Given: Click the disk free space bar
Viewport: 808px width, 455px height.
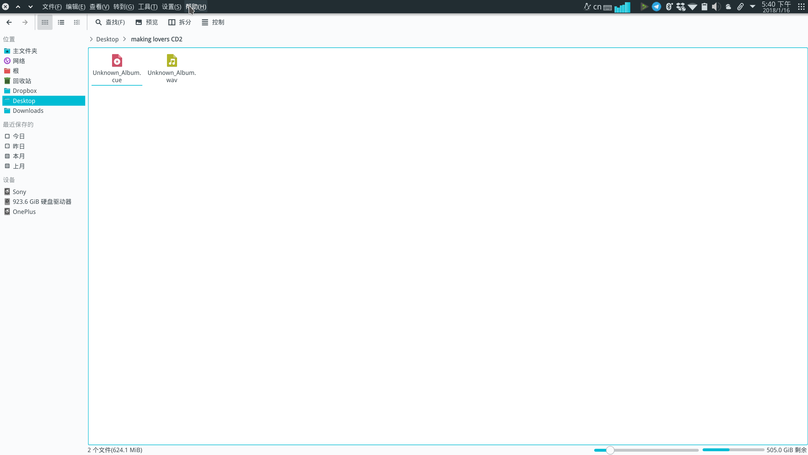Looking at the screenshot, I should tap(733, 450).
